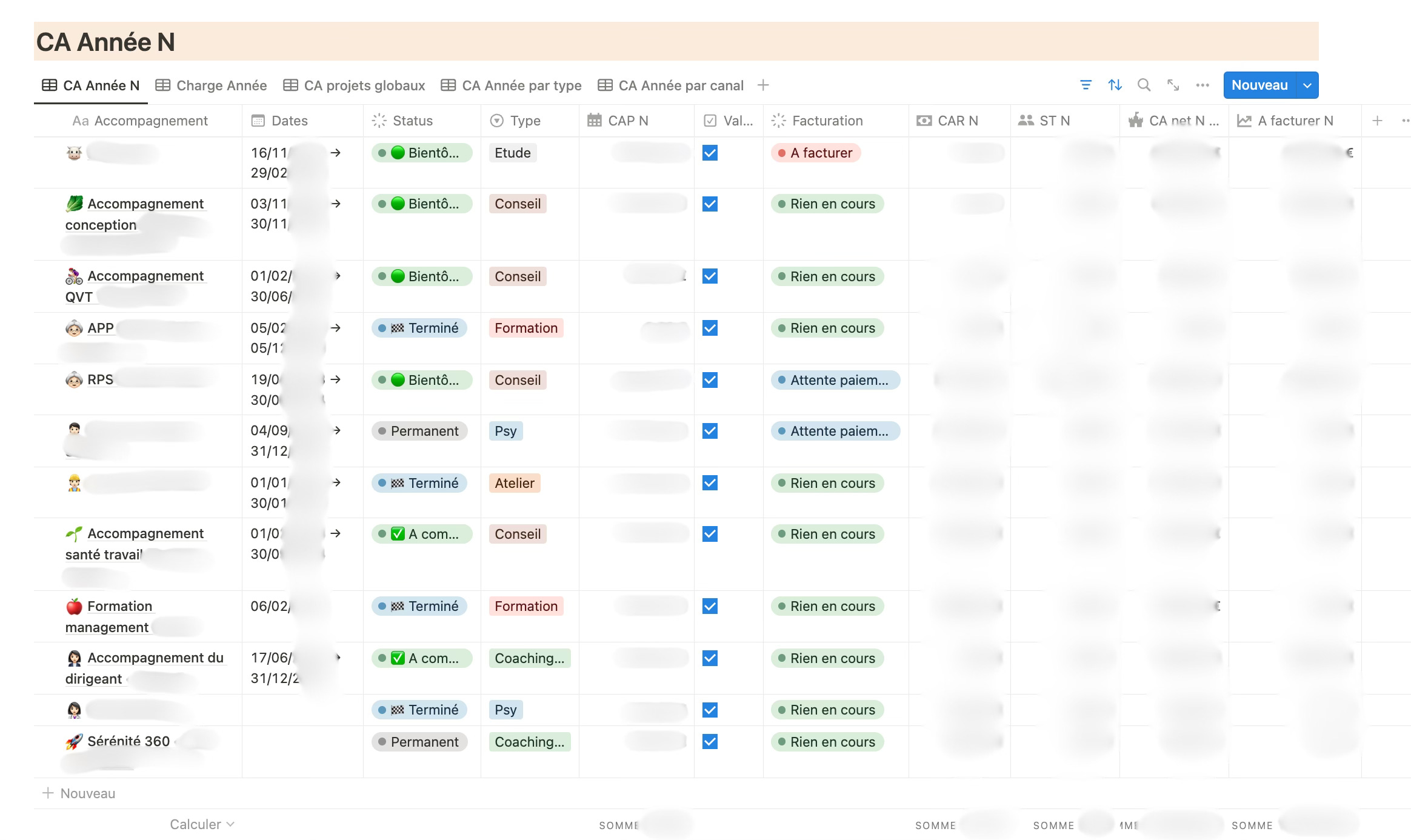Click the expand full-page arrows icon
The width and height of the screenshot is (1411, 840).
[1173, 85]
